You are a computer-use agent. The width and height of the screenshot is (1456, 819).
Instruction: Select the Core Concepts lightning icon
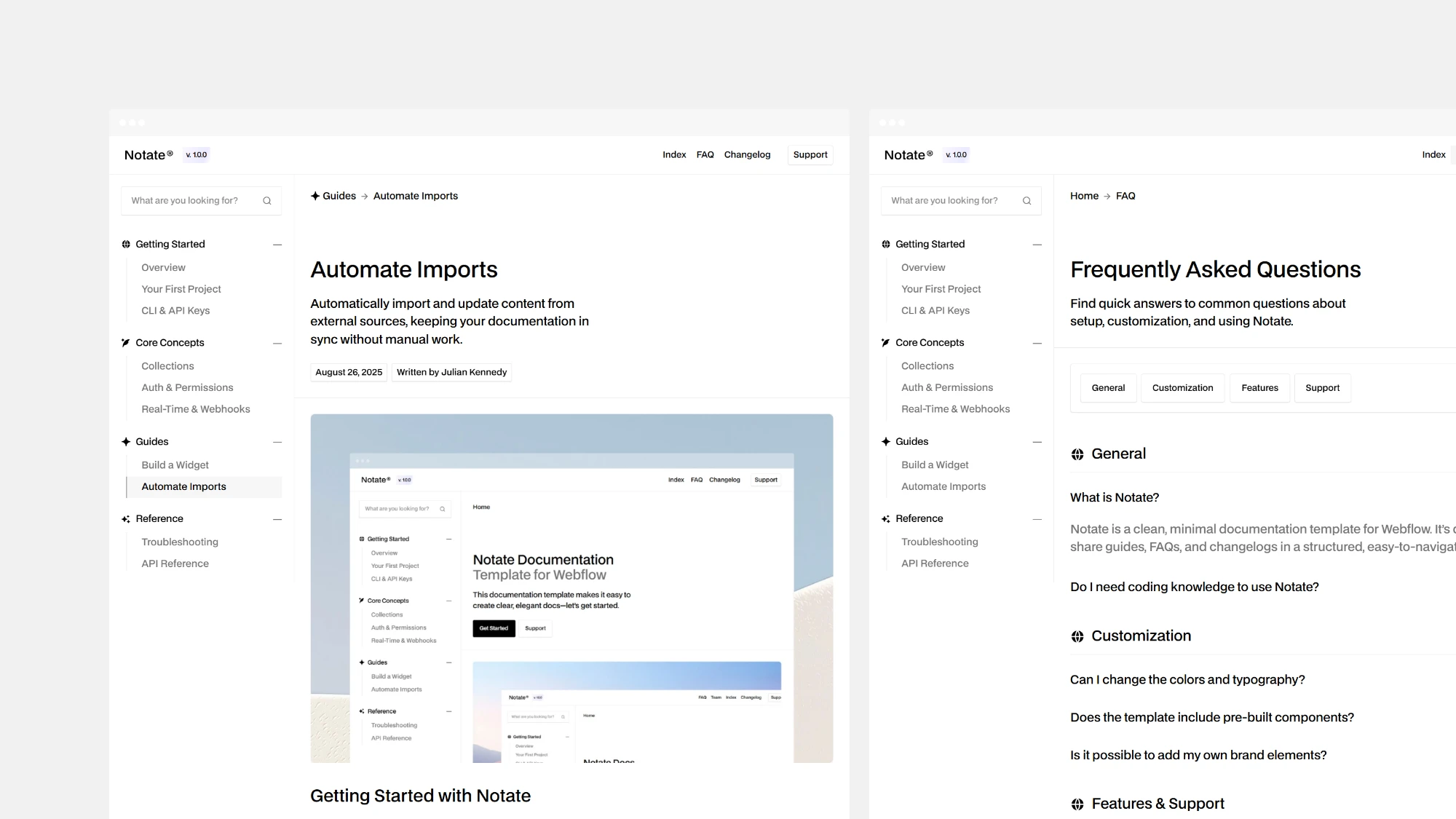(127, 342)
